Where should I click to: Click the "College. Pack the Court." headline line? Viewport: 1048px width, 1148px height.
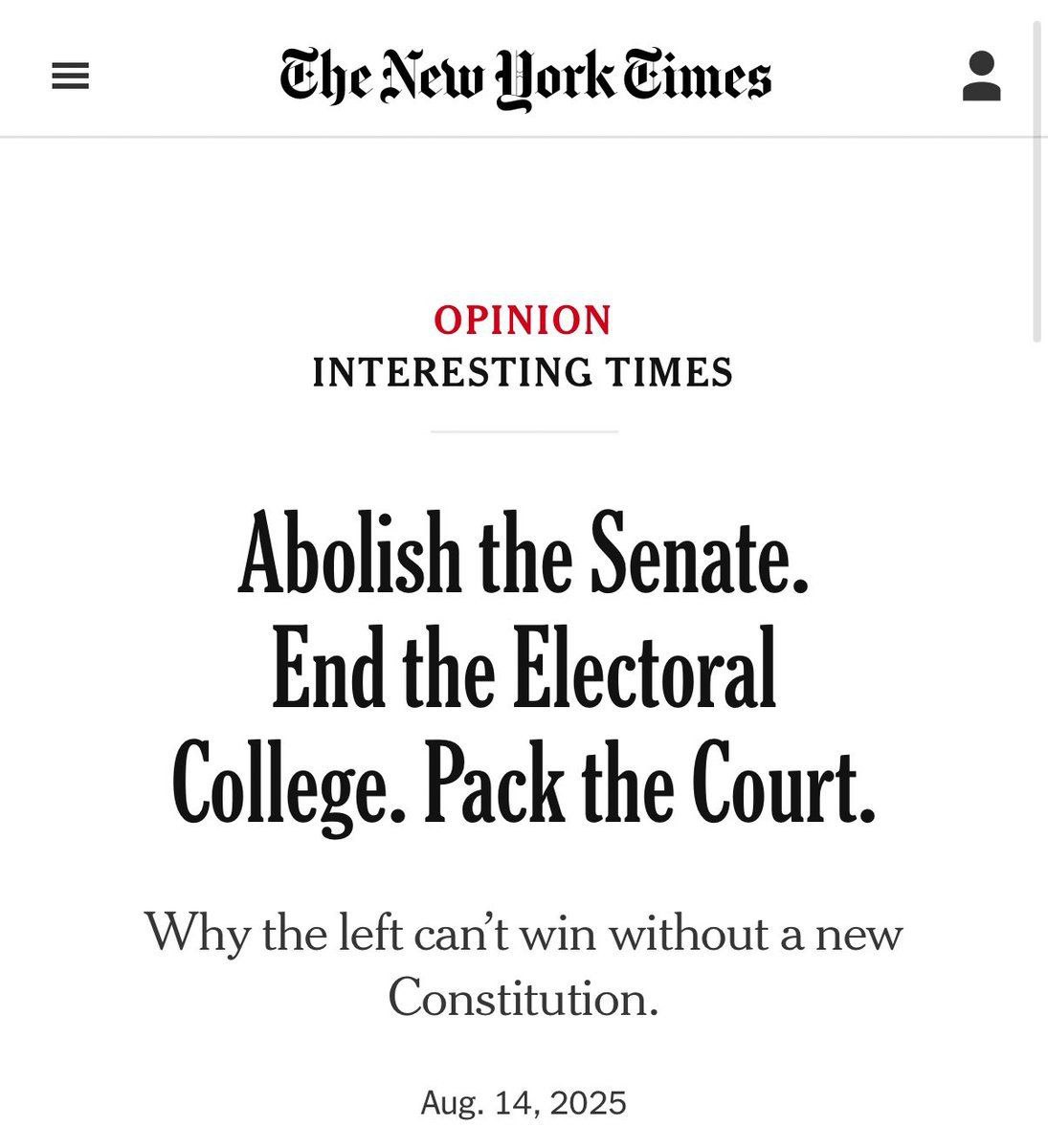[524, 784]
